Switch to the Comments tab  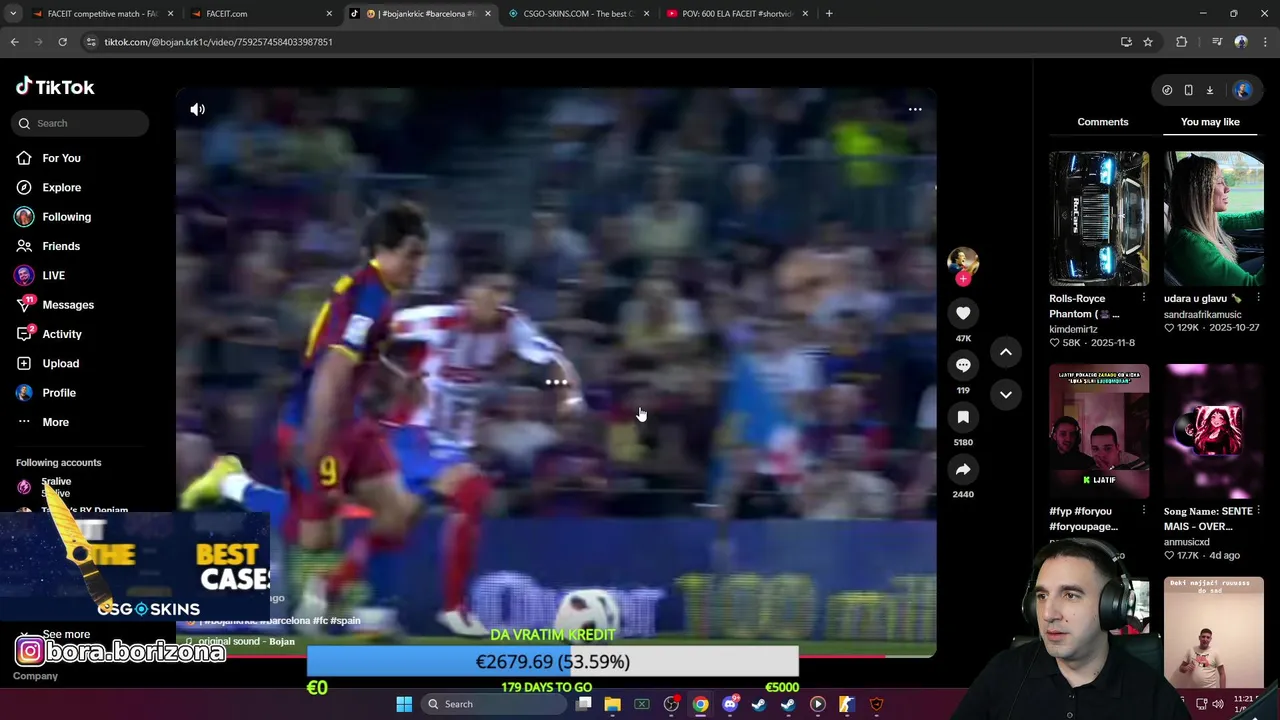pos(1103,122)
